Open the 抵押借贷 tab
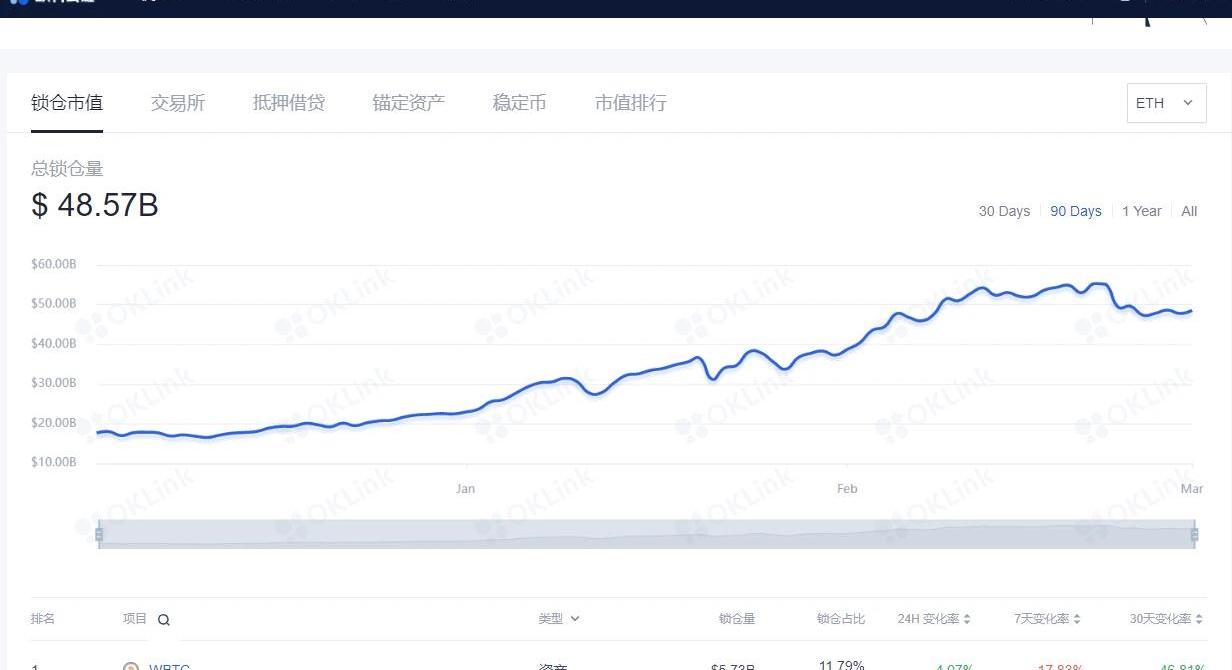The height and width of the screenshot is (670, 1232). (x=289, y=103)
